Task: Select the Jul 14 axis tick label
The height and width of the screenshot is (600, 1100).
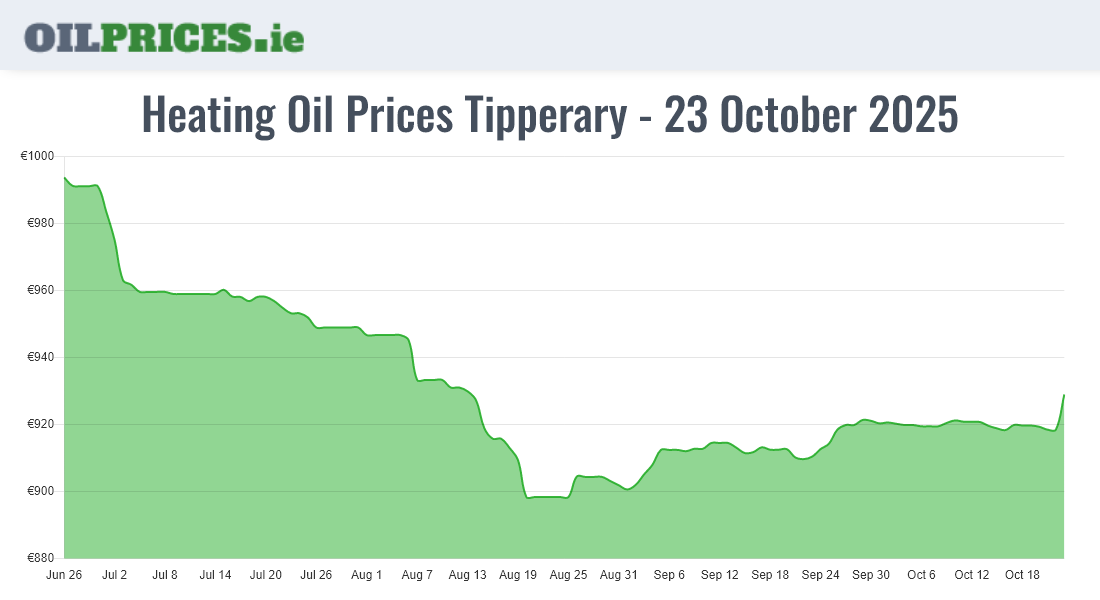Action: (215, 575)
